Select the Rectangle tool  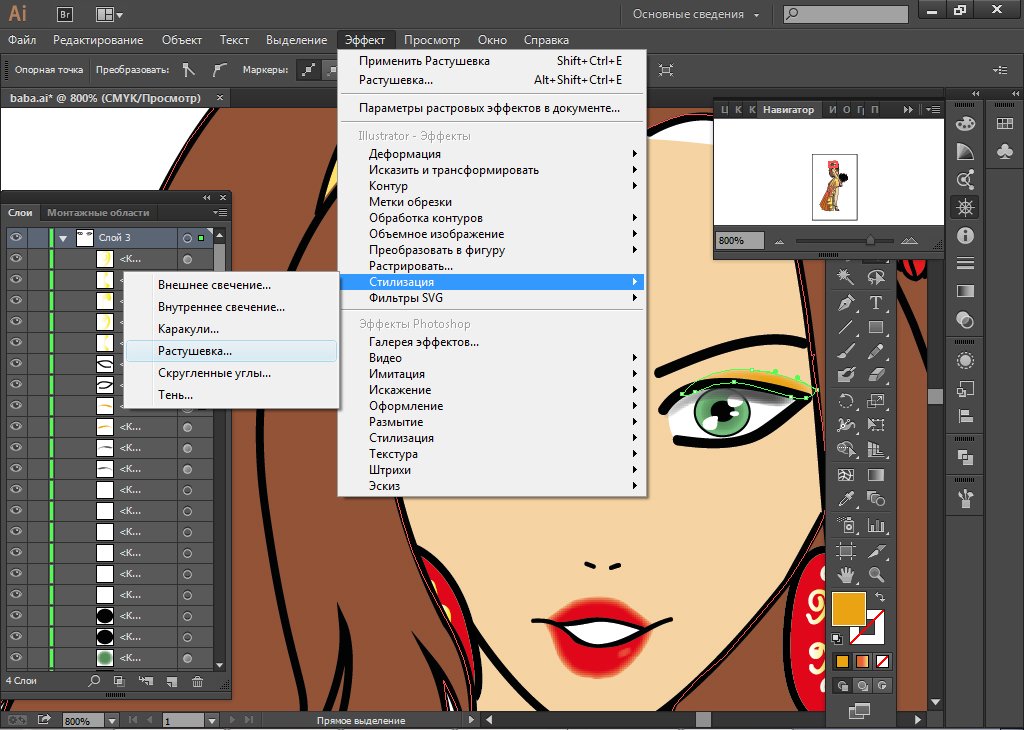(x=876, y=327)
